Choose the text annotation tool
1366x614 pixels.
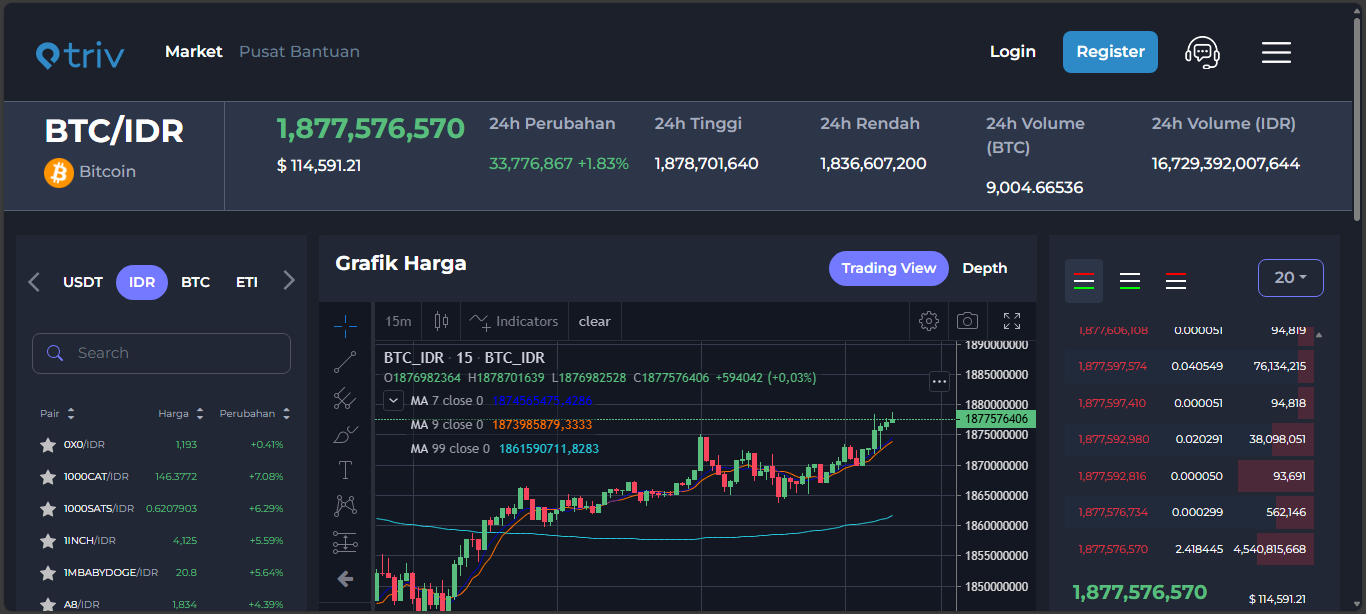coord(345,470)
